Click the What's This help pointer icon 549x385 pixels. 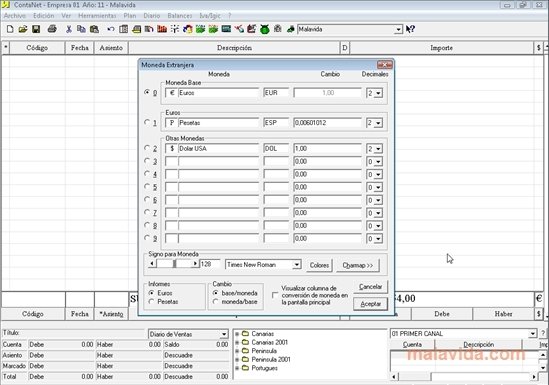(x=410, y=29)
